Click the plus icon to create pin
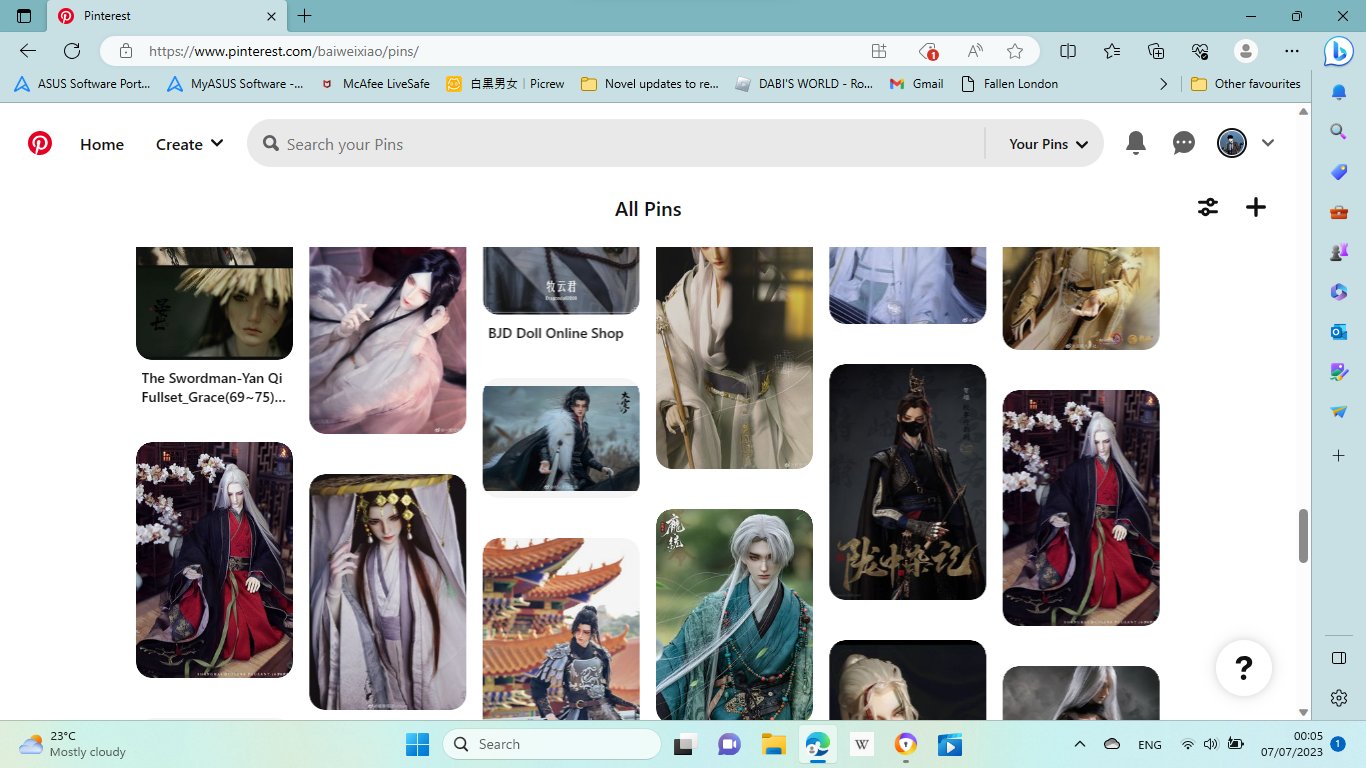 click(1256, 207)
